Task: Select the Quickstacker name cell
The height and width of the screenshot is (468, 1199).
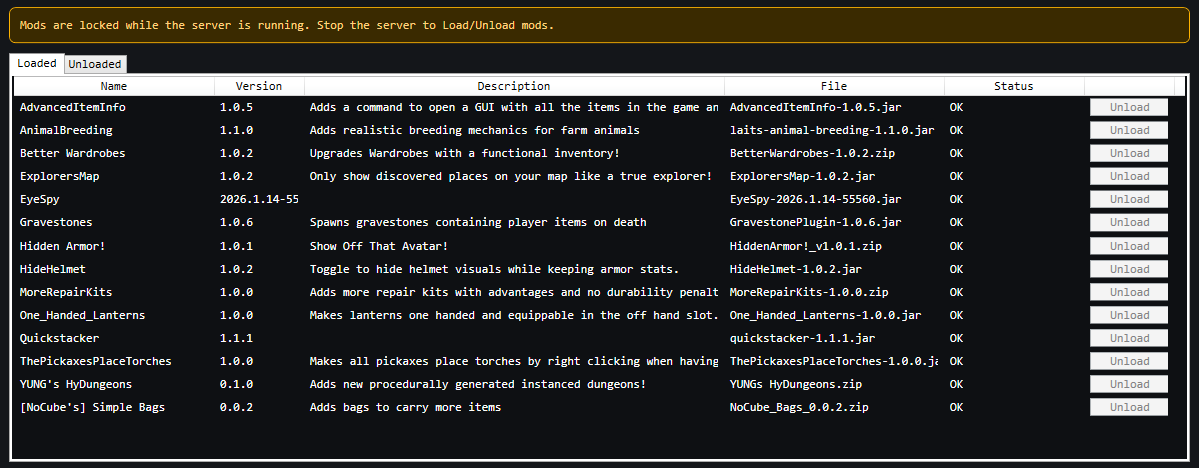Action: click(x=60, y=338)
